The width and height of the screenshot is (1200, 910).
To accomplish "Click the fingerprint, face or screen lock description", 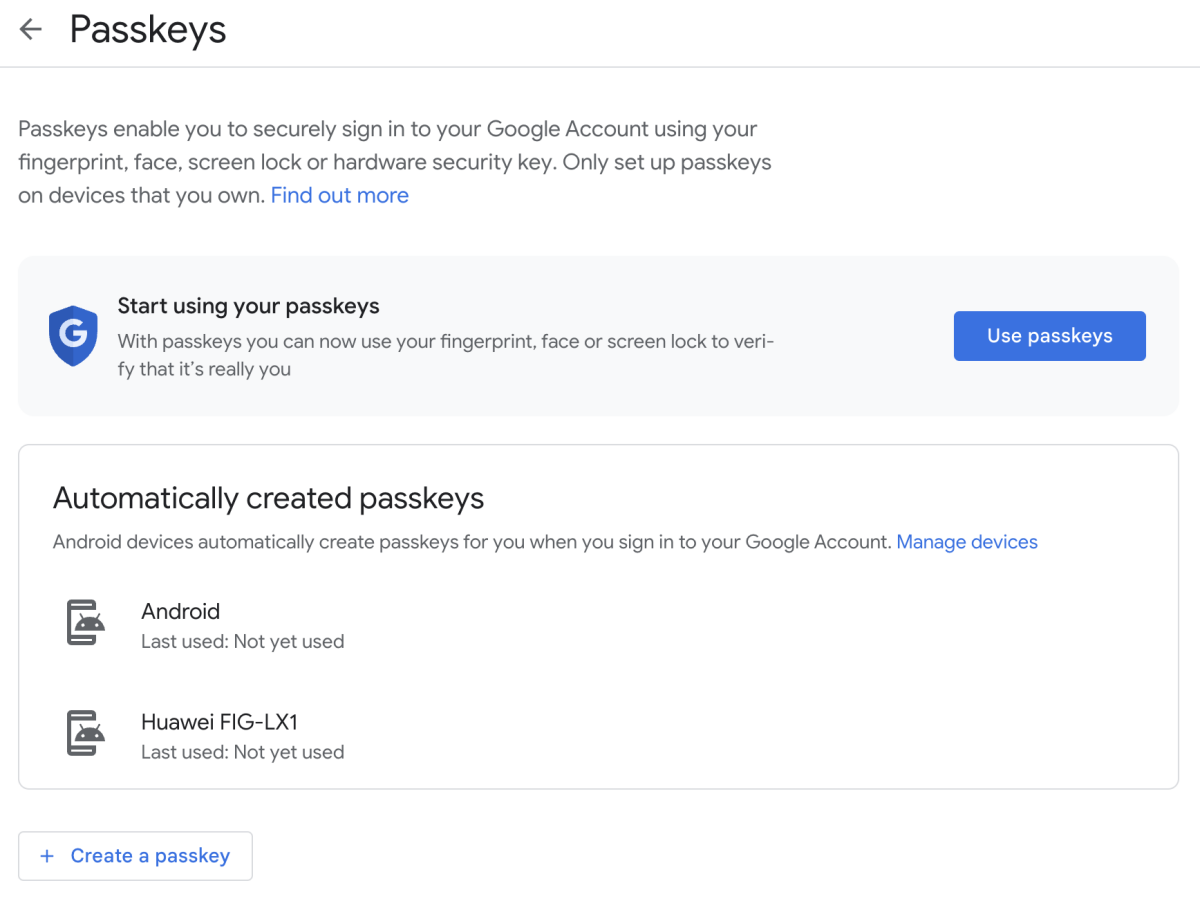I will pyautogui.click(x=446, y=355).
